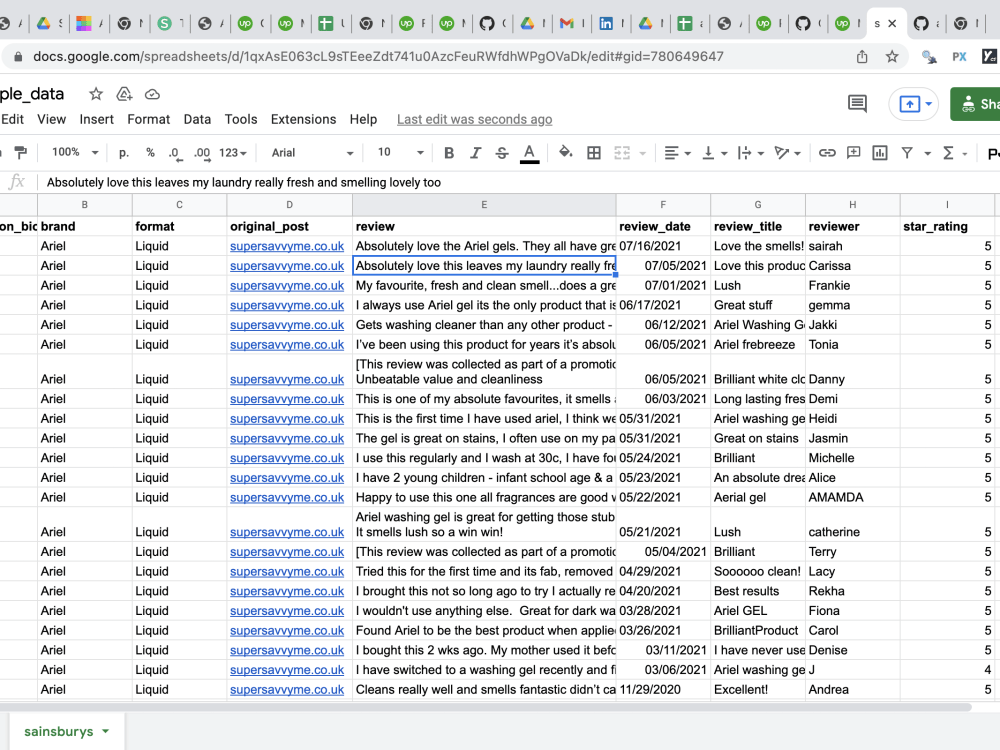This screenshot has height=750, width=1000.
Task: Toggle strikethrough formatting
Action: [502, 153]
